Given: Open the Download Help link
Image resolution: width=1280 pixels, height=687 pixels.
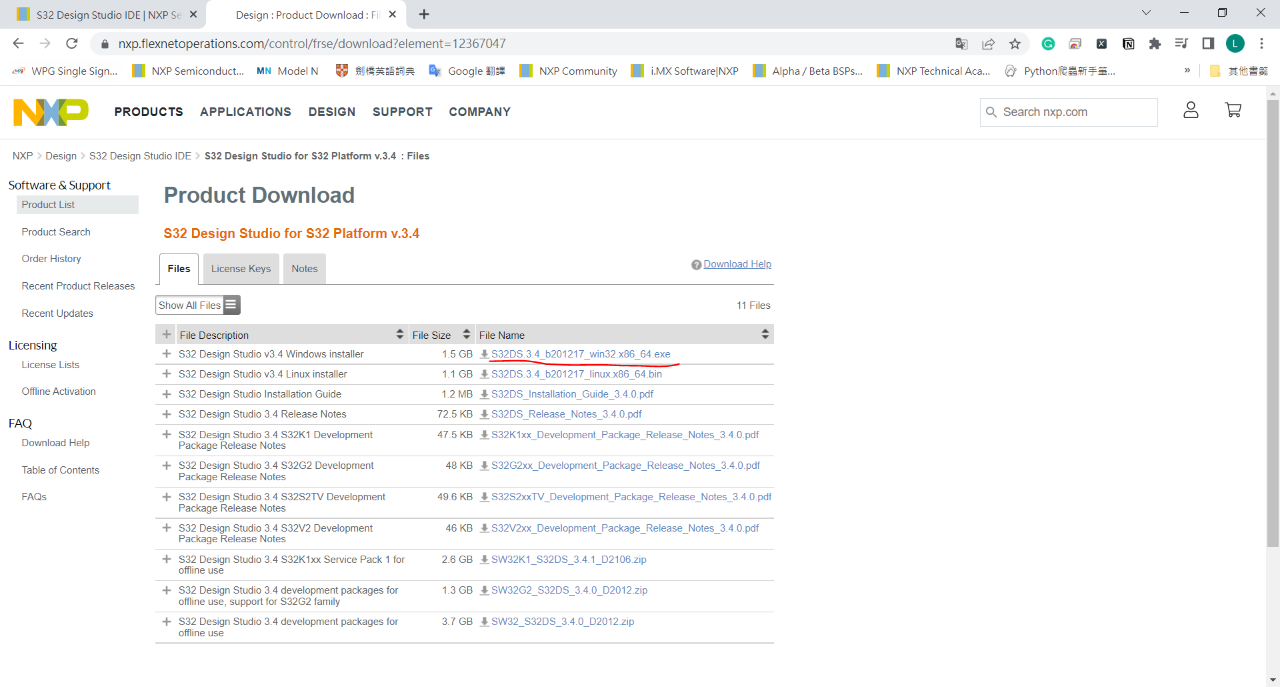Looking at the screenshot, I should point(737,264).
